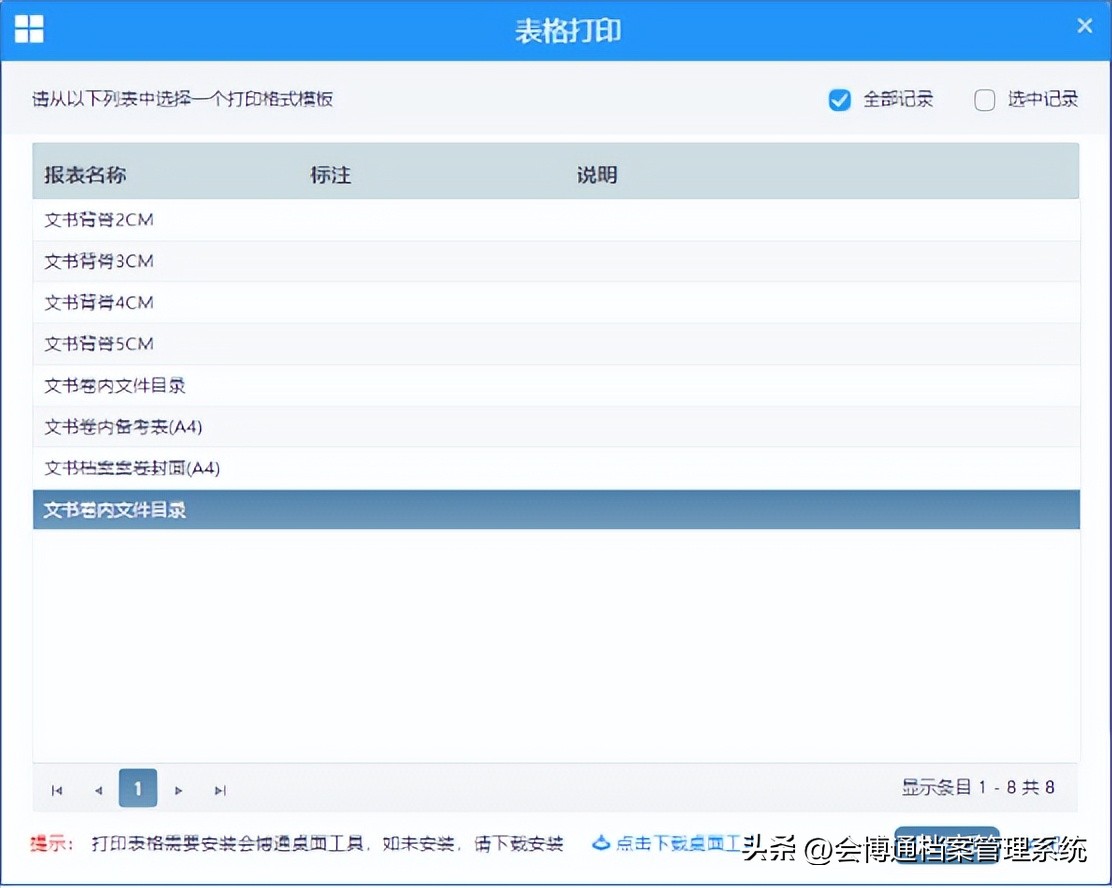1112x888 pixels.
Task: Close the 表格打印 dialog with the X
Action: coord(1085,25)
